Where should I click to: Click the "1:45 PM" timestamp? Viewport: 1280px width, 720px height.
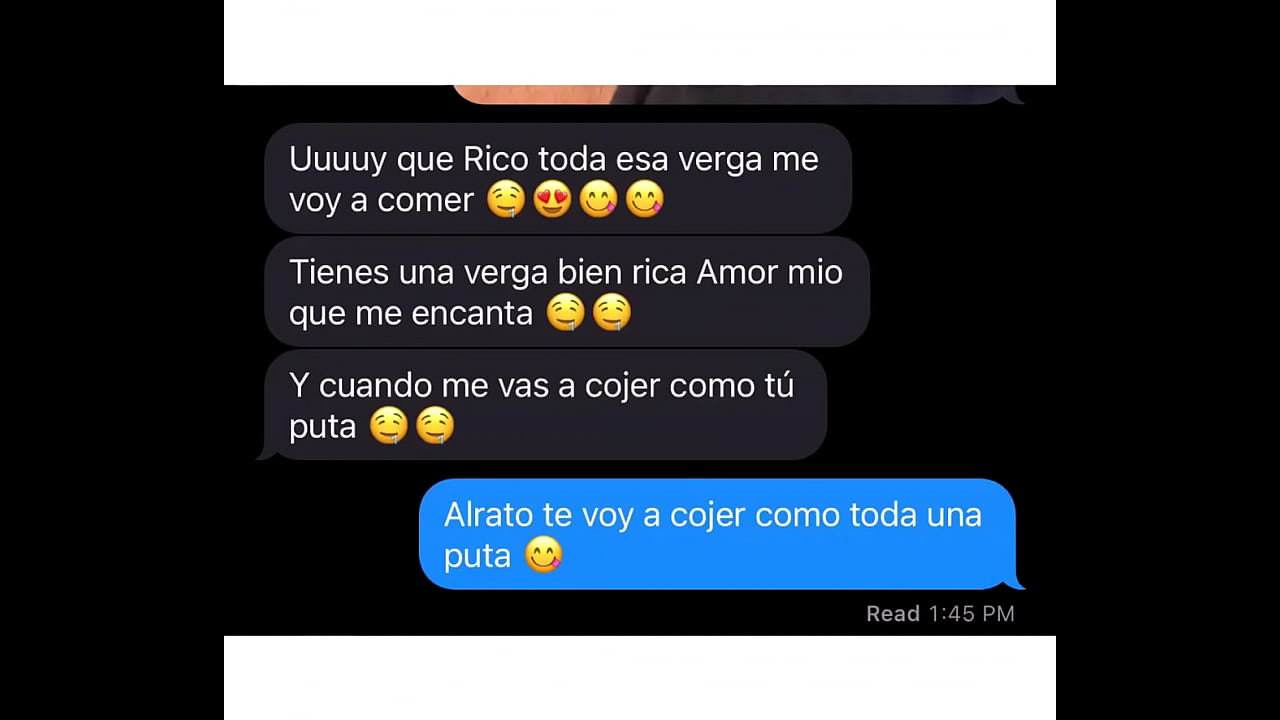click(x=971, y=614)
